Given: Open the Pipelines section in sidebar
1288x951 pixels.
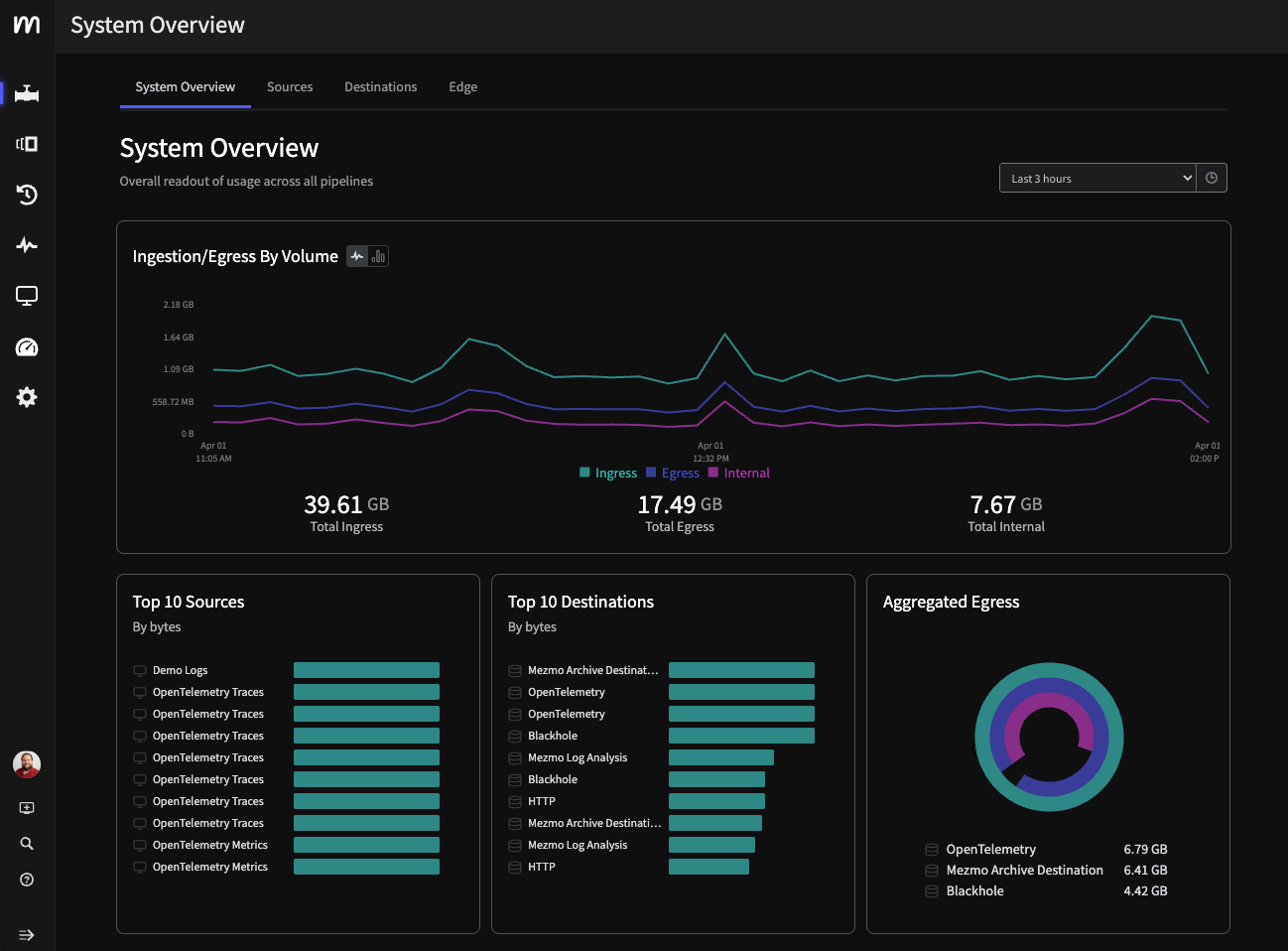Looking at the screenshot, I should tap(27, 93).
